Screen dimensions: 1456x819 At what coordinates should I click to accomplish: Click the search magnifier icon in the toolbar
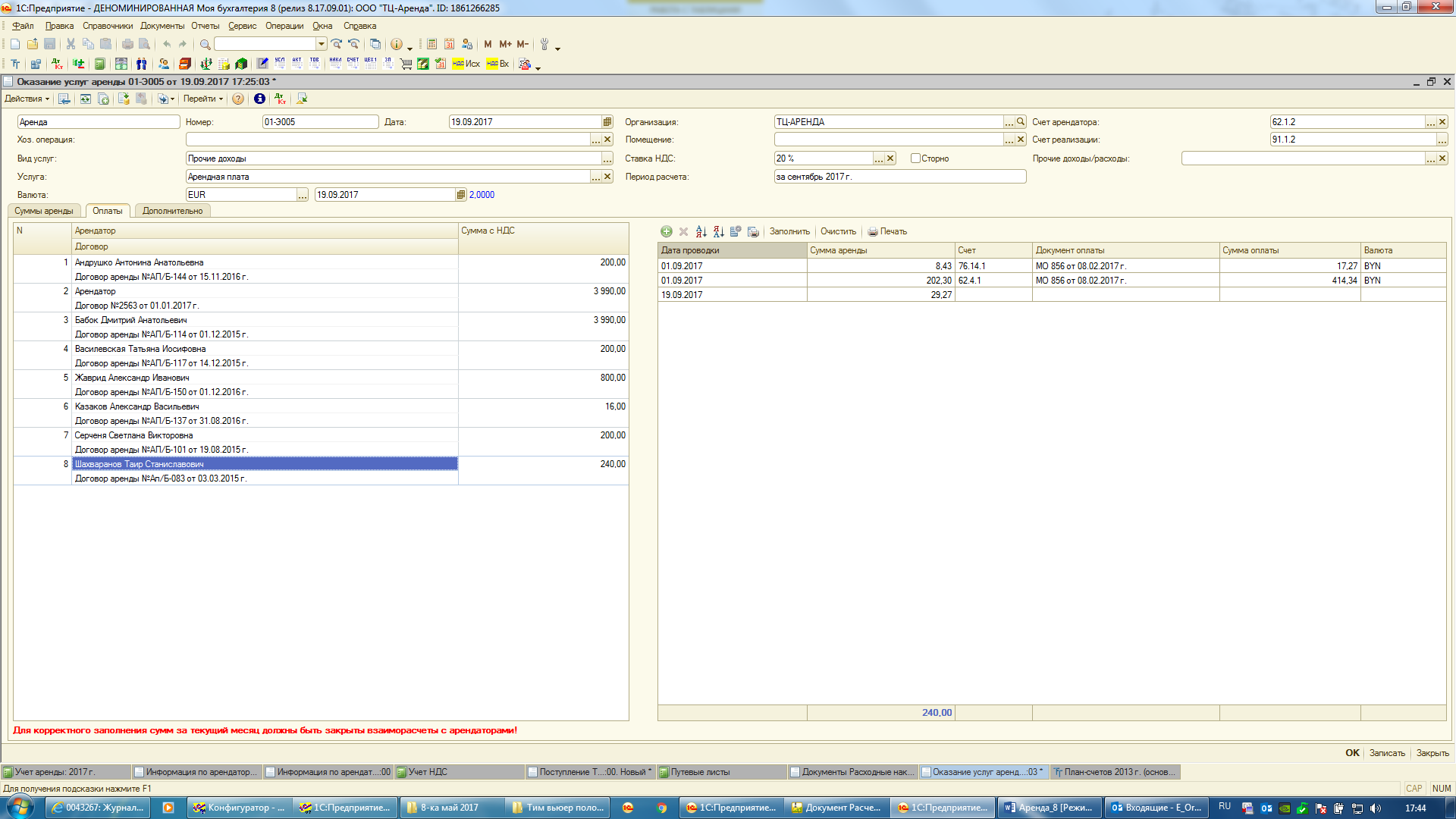(x=205, y=44)
